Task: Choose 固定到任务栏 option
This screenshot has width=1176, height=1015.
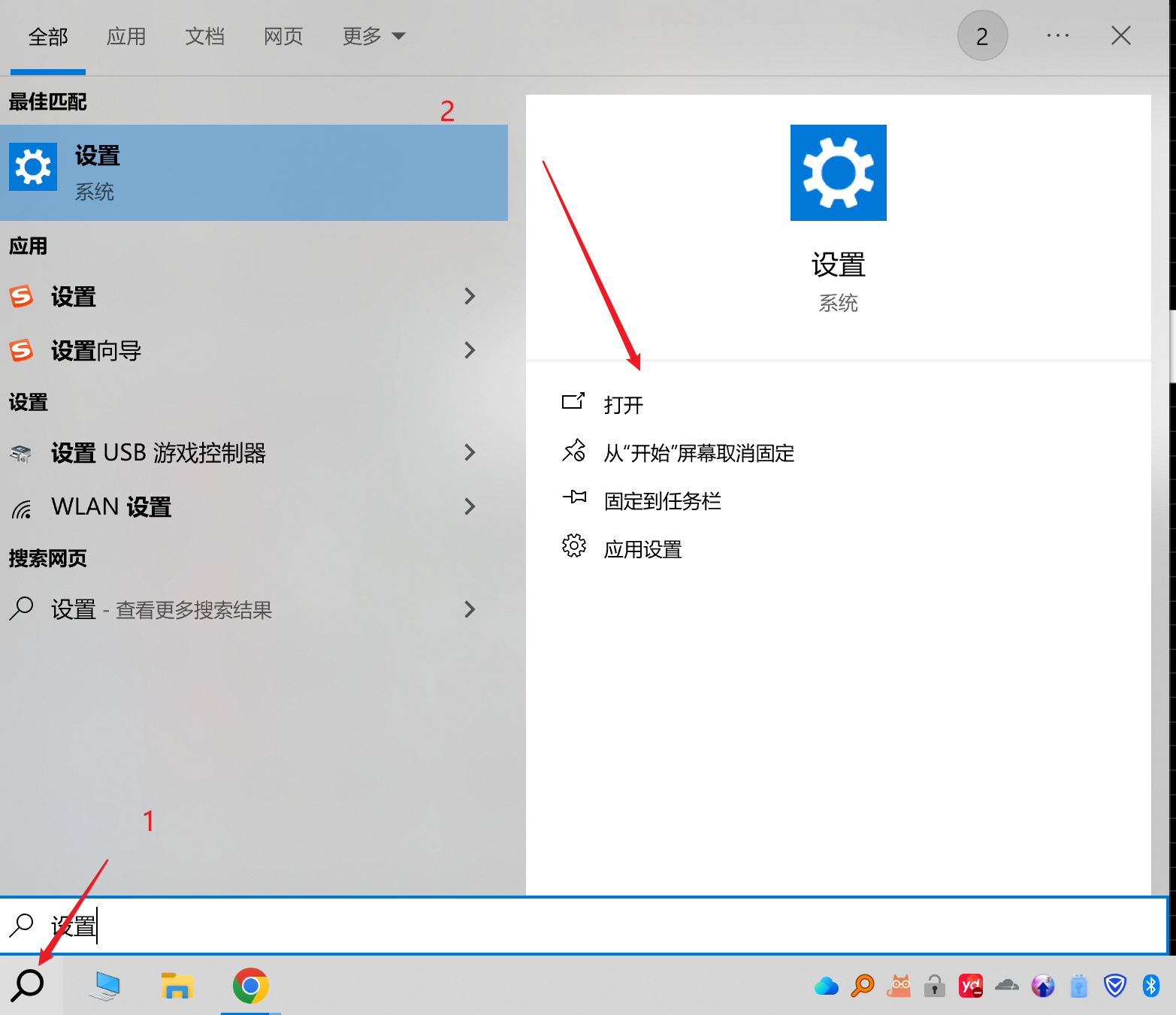Action: click(662, 501)
